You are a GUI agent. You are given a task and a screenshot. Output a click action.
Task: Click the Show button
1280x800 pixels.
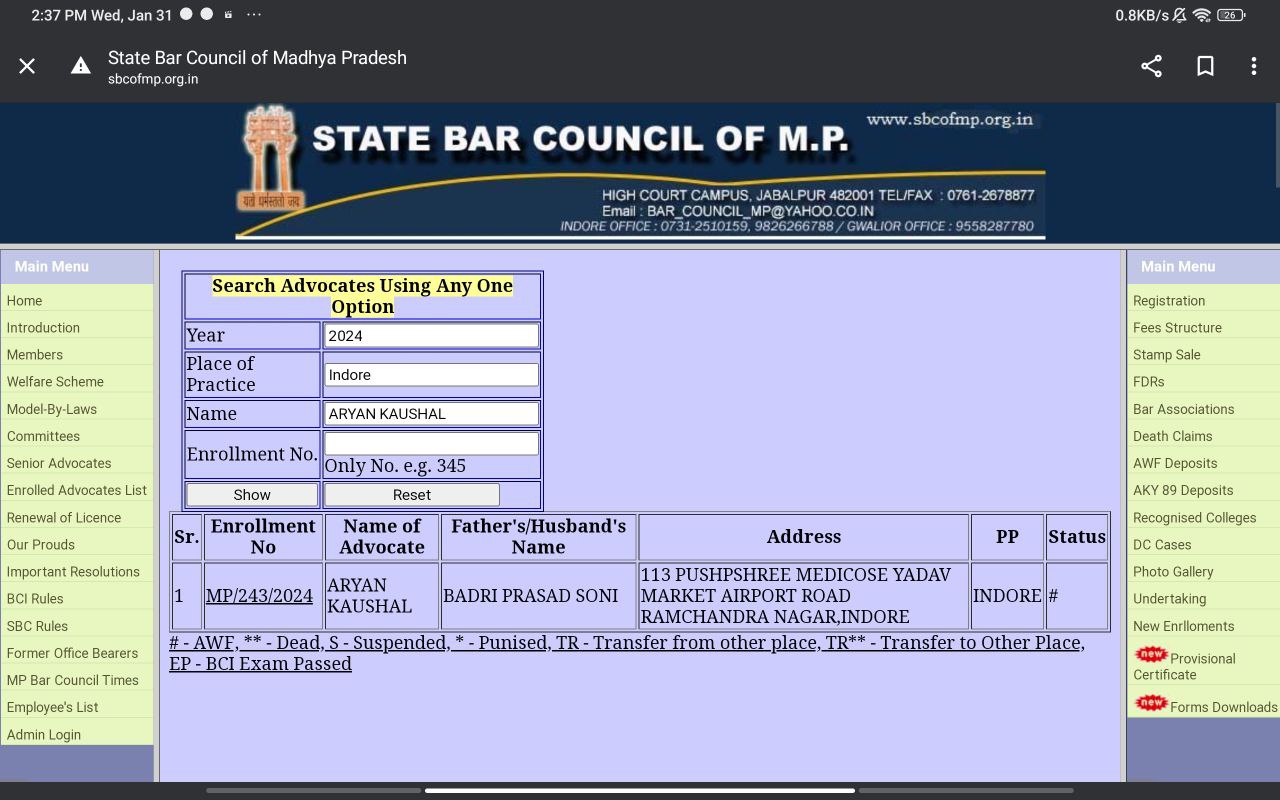click(x=252, y=495)
